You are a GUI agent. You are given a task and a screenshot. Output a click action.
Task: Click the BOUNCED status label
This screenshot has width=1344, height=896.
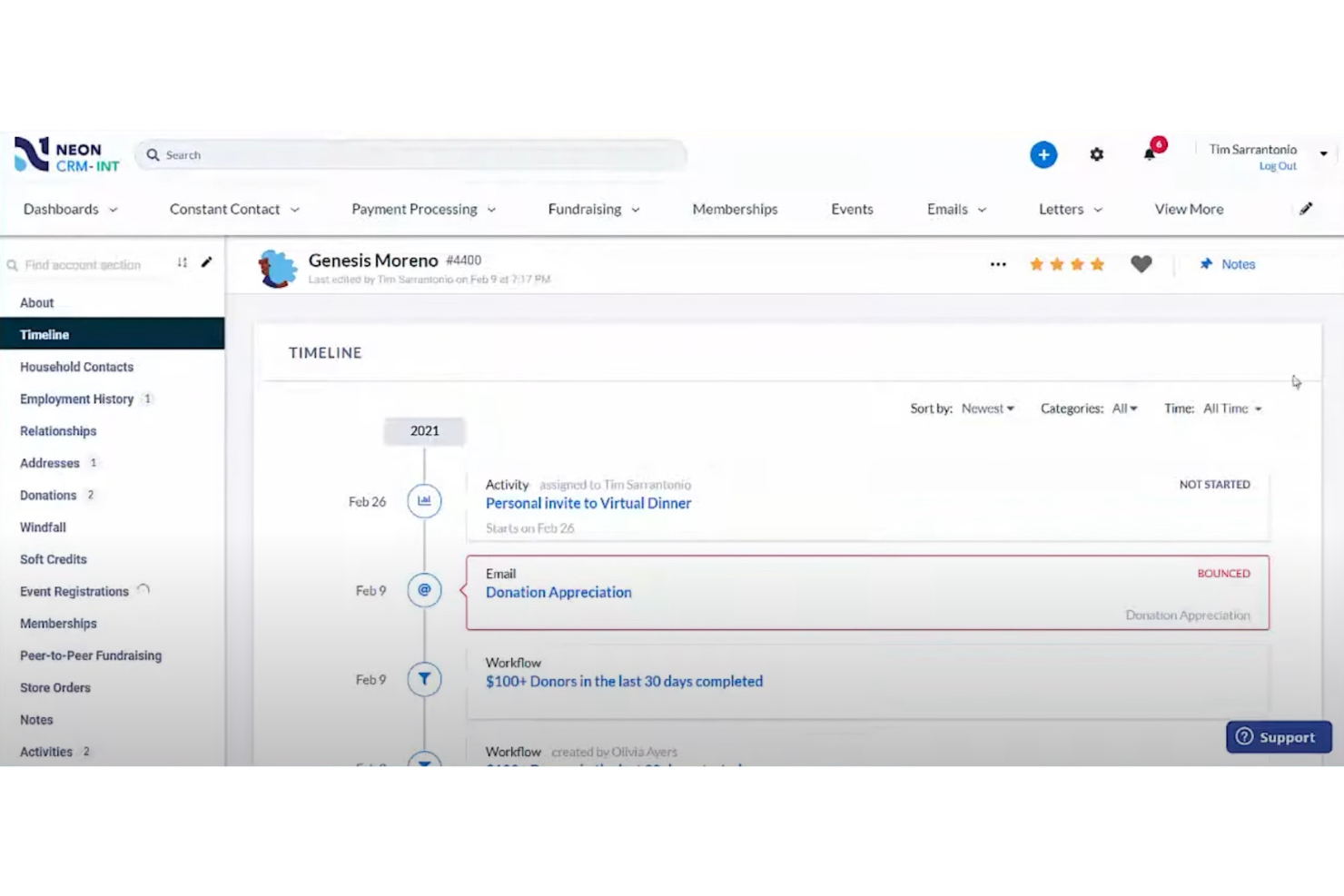point(1223,574)
